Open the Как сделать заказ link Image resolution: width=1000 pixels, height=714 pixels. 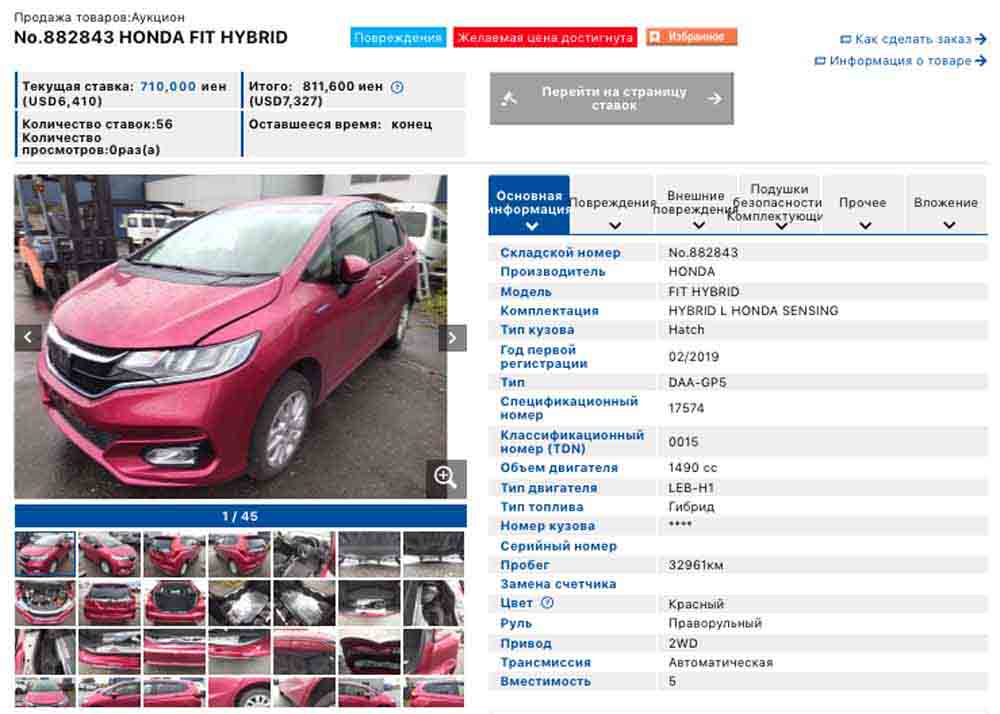click(913, 39)
